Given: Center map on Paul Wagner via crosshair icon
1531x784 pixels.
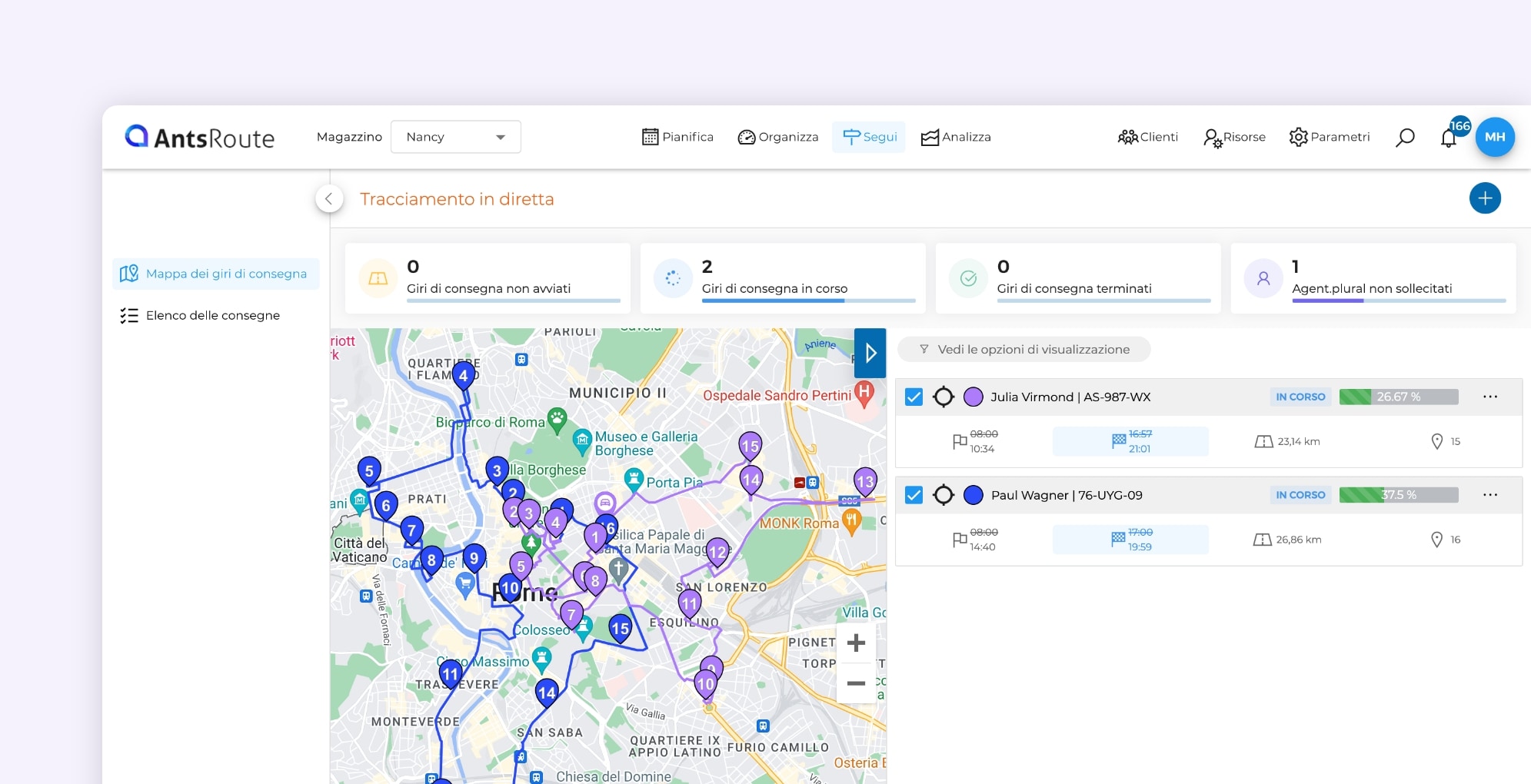Looking at the screenshot, I should coord(944,495).
